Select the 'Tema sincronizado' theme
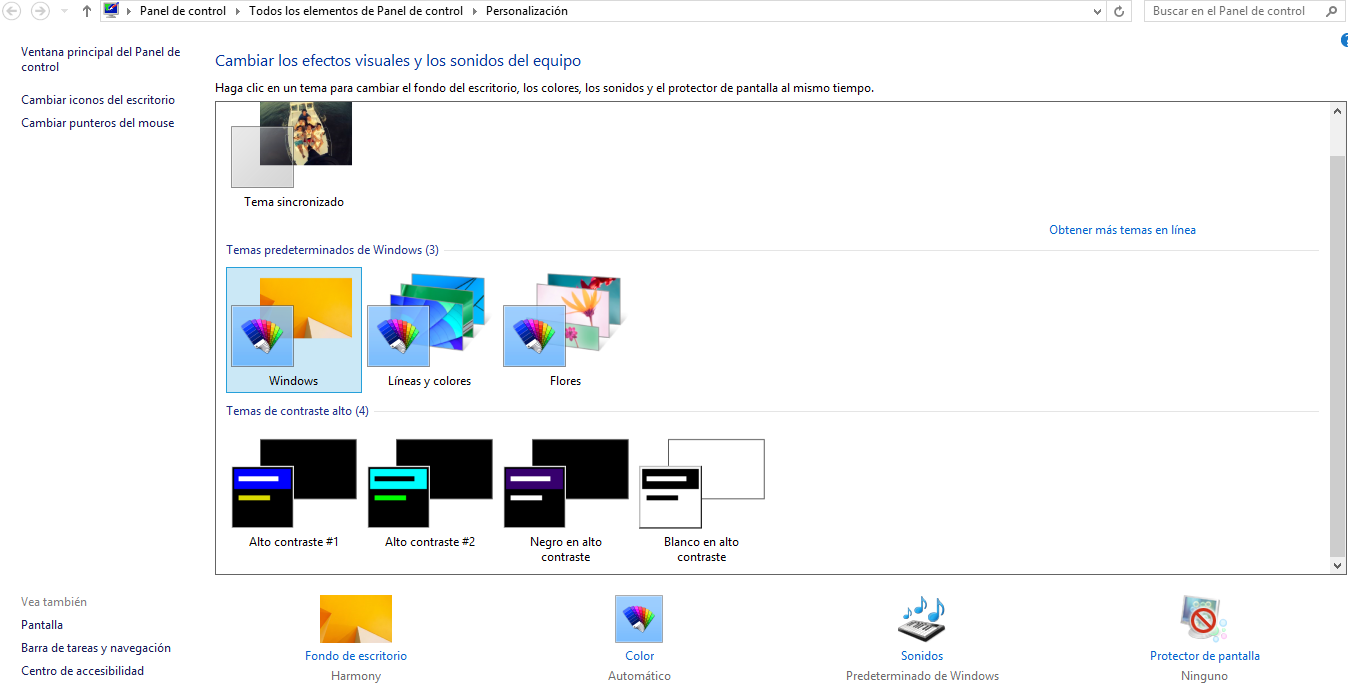 coord(294,155)
